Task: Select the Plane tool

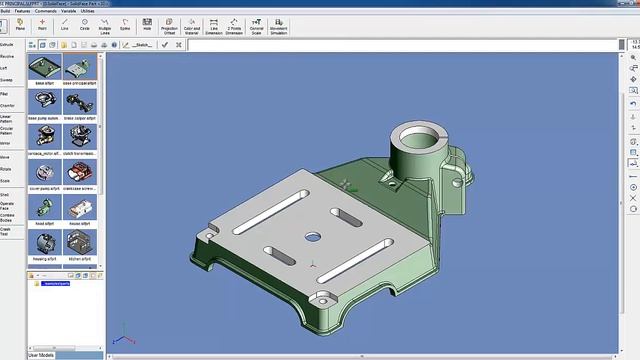Action: coord(20,24)
